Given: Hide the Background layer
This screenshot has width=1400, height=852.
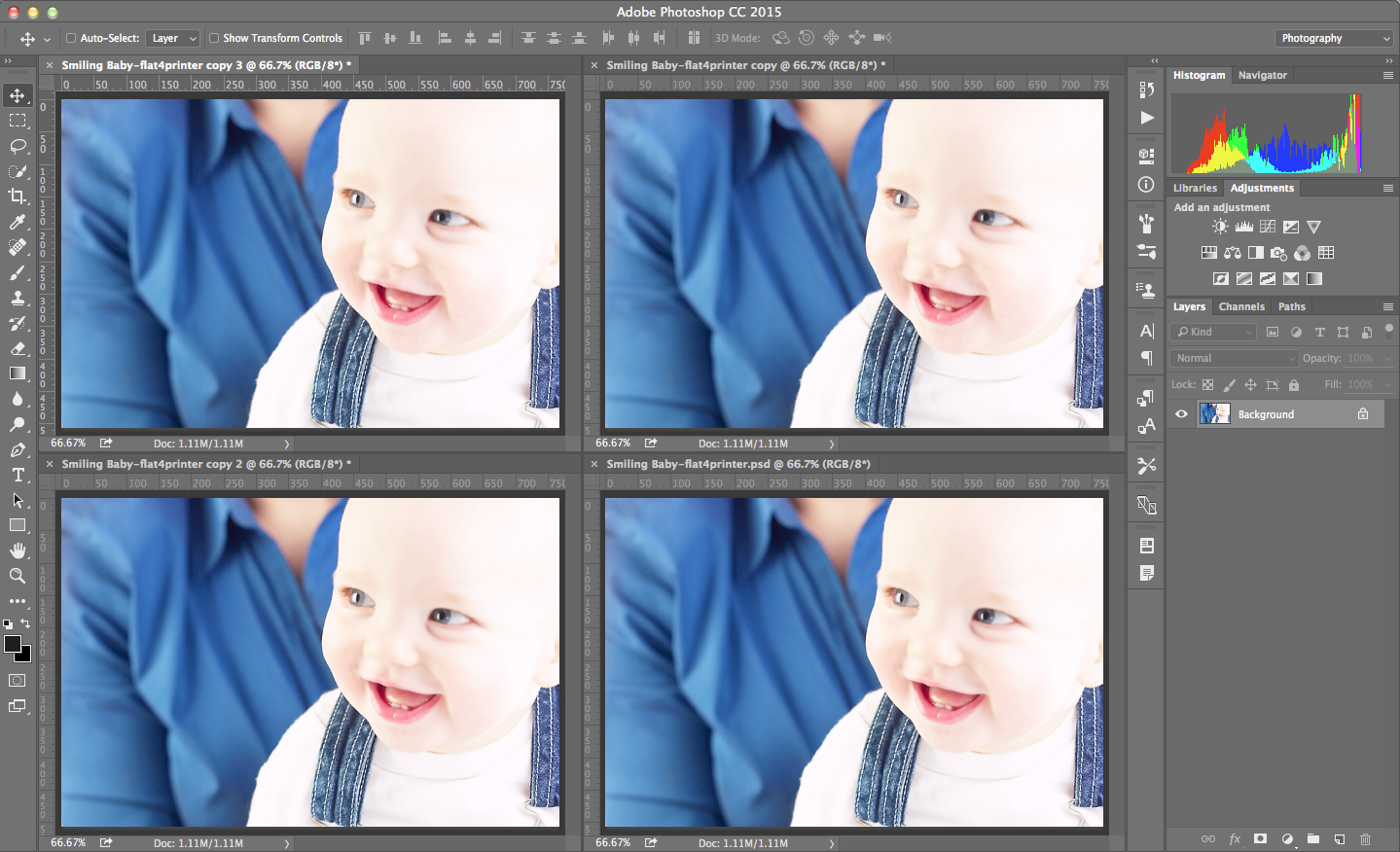Looking at the screenshot, I should point(1180,413).
